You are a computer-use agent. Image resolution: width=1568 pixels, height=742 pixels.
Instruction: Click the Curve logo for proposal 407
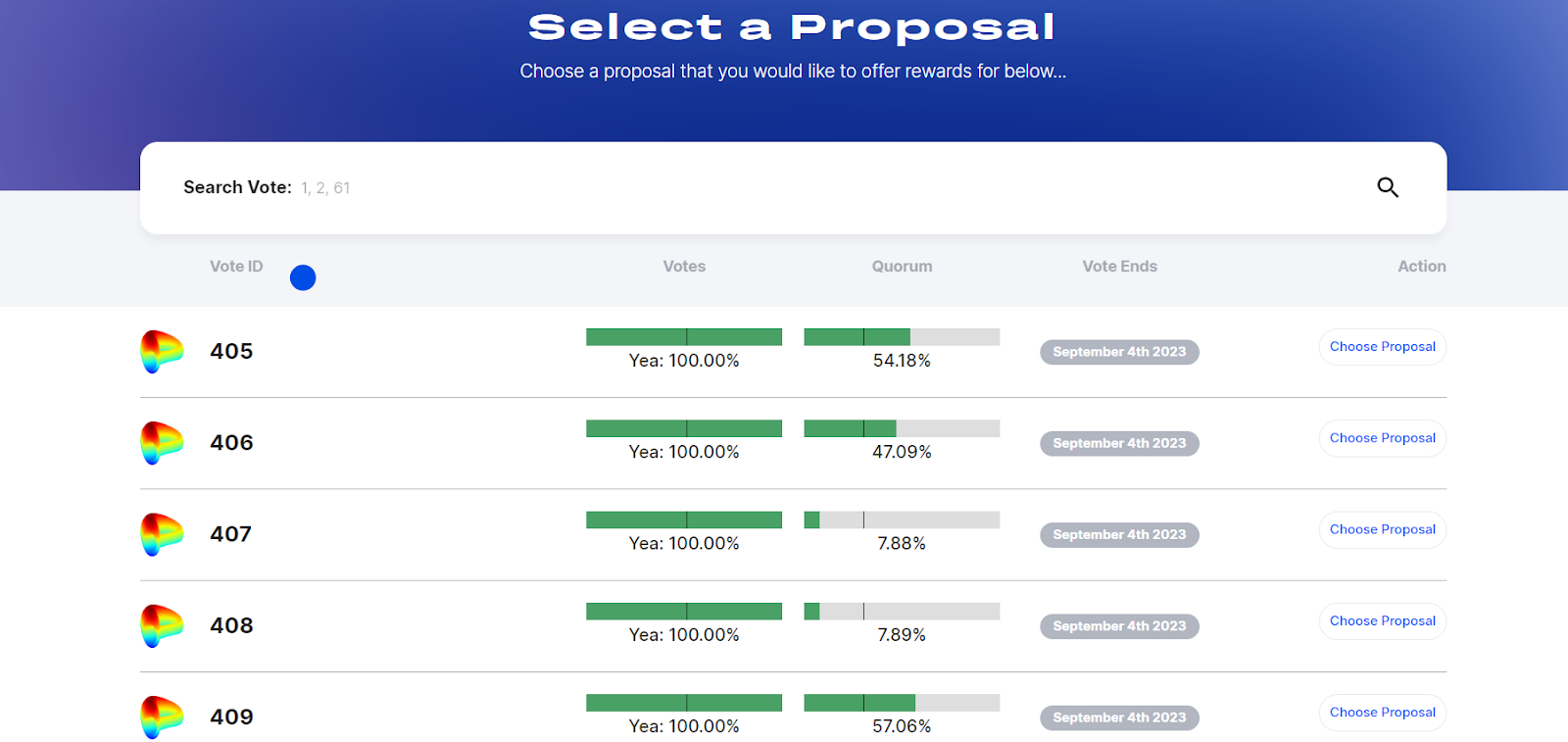point(162,534)
